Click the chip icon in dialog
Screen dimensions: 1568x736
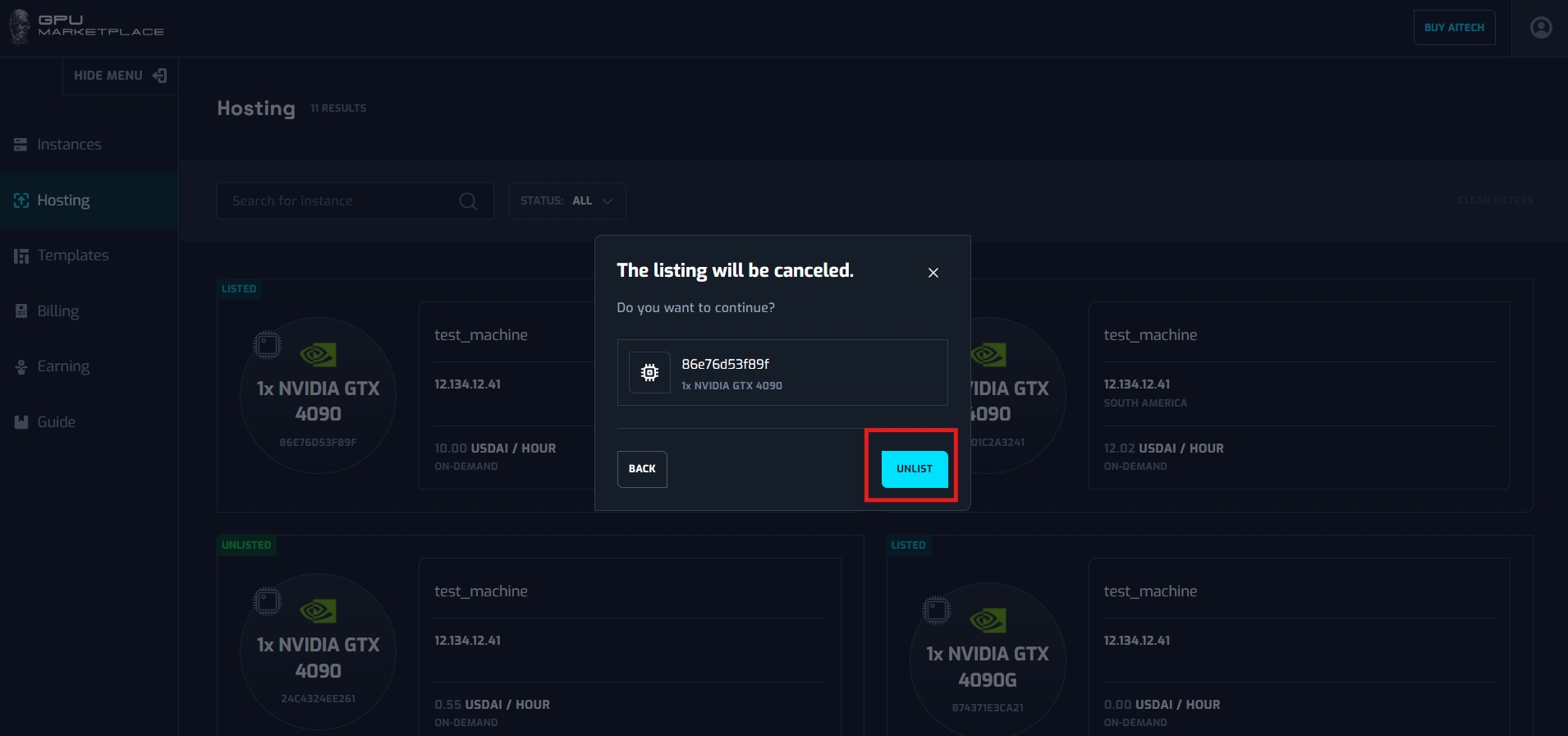tap(649, 373)
